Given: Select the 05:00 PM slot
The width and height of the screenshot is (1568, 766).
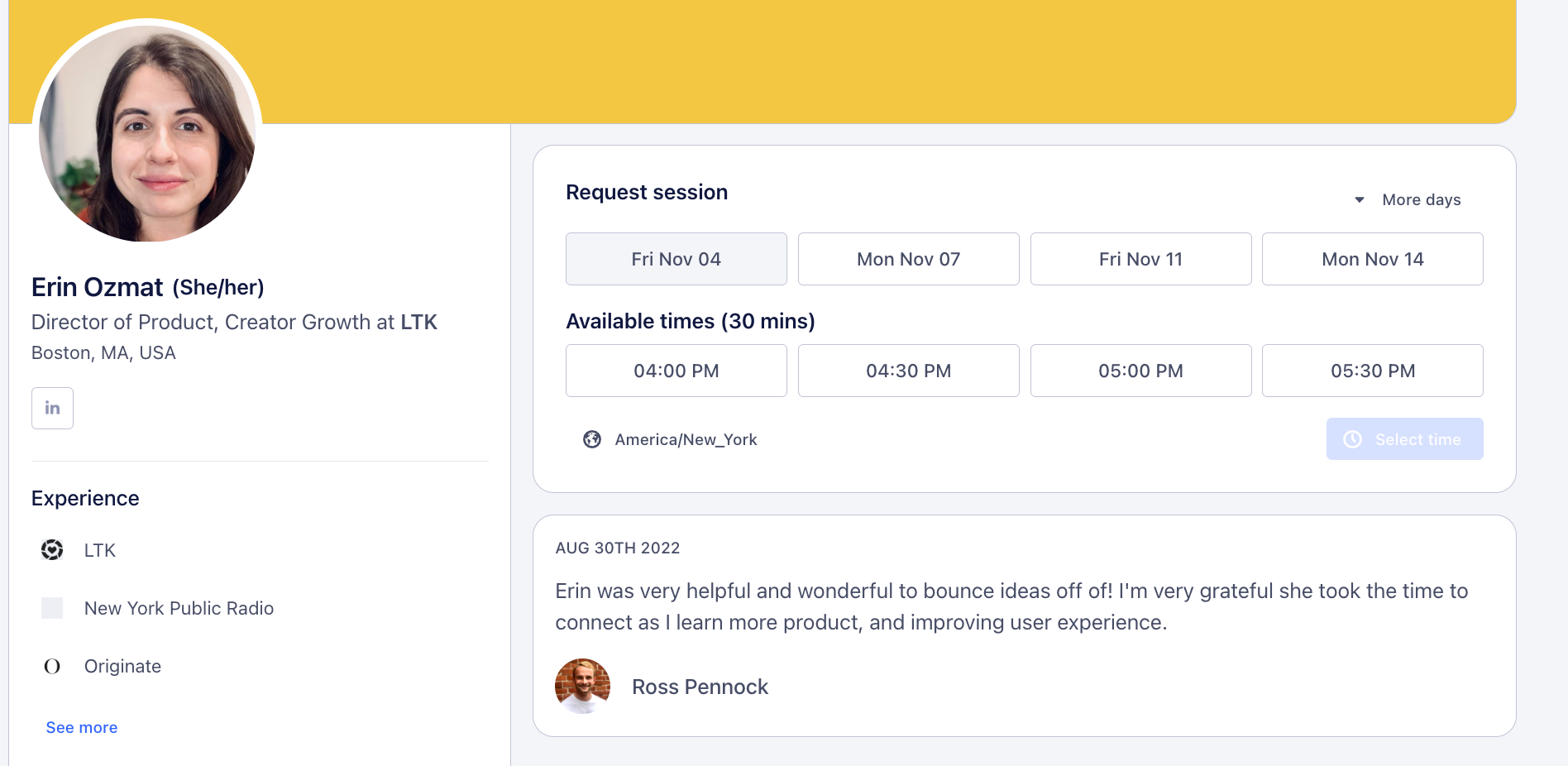Looking at the screenshot, I should 1140,371.
